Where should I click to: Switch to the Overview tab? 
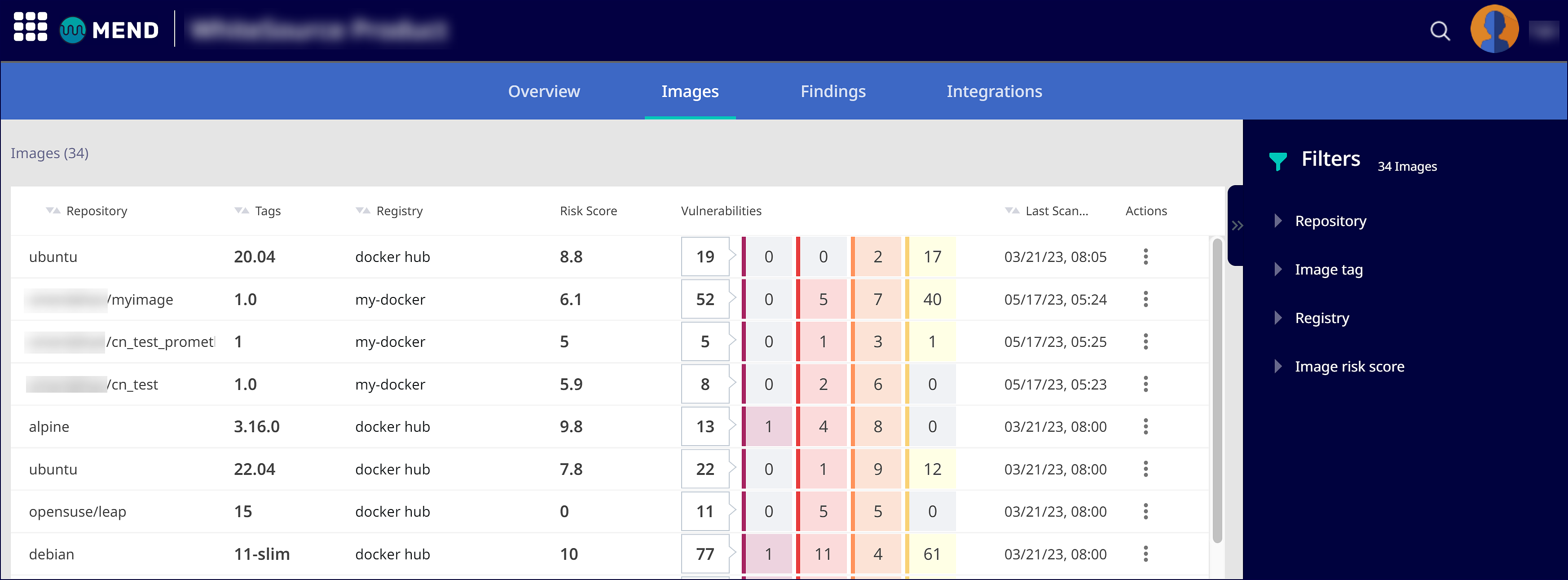pyautogui.click(x=544, y=91)
